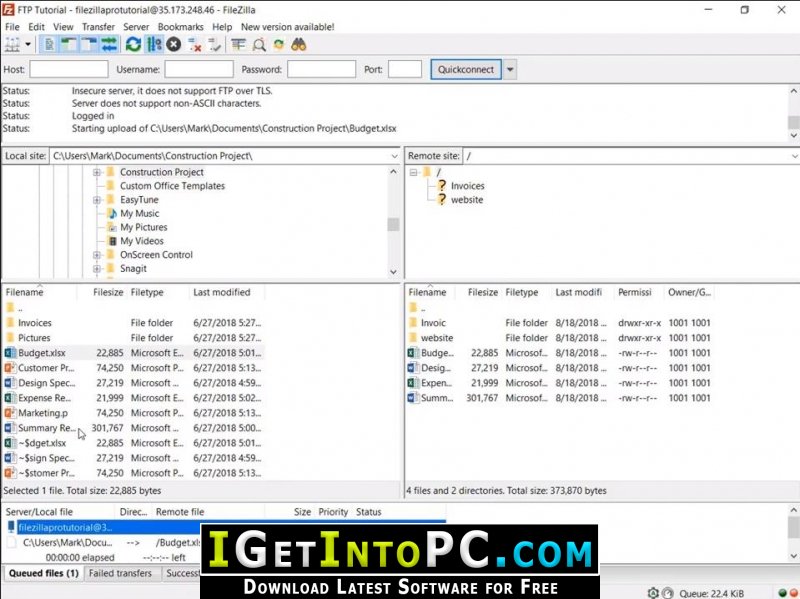Toggle the local directory tree display
800x599 pixels.
69,45
